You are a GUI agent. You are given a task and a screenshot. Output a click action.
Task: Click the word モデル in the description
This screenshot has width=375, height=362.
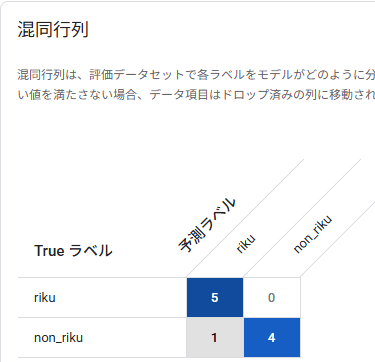click(275, 75)
